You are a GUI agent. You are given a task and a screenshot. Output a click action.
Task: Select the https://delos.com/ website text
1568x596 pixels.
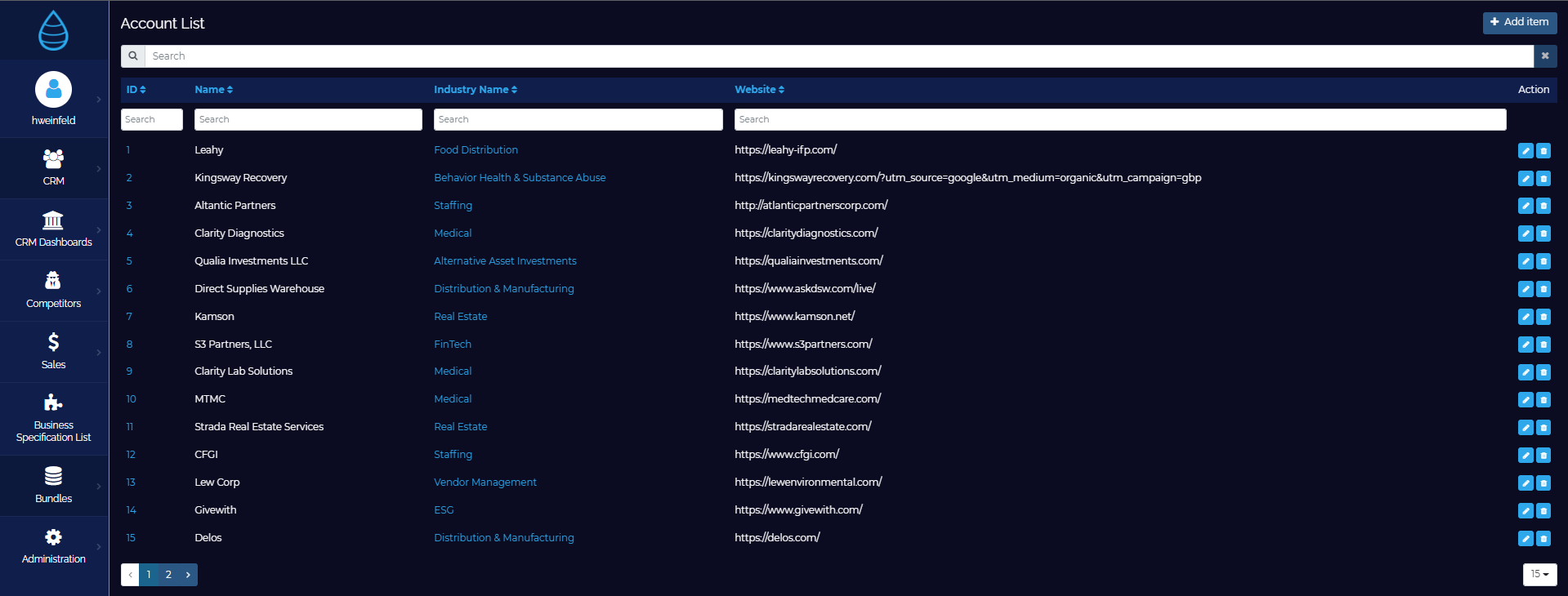[x=777, y=538]
